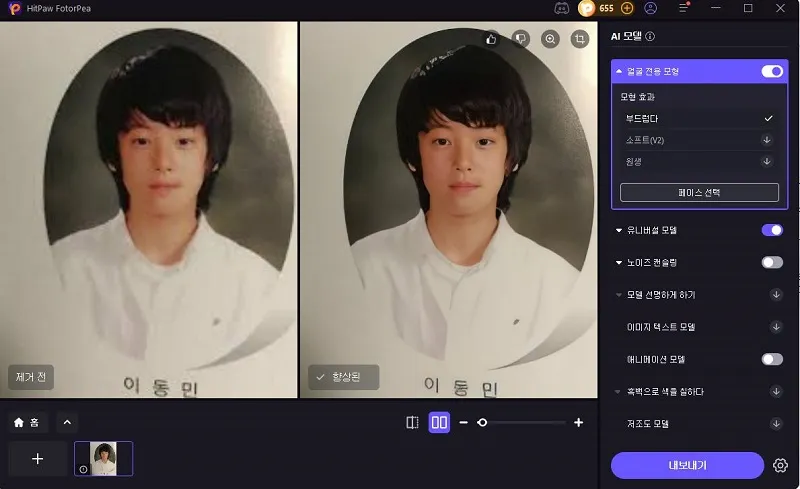Open the magnifier zoom tool
800x489 pixels.
(x=550, y=39)
